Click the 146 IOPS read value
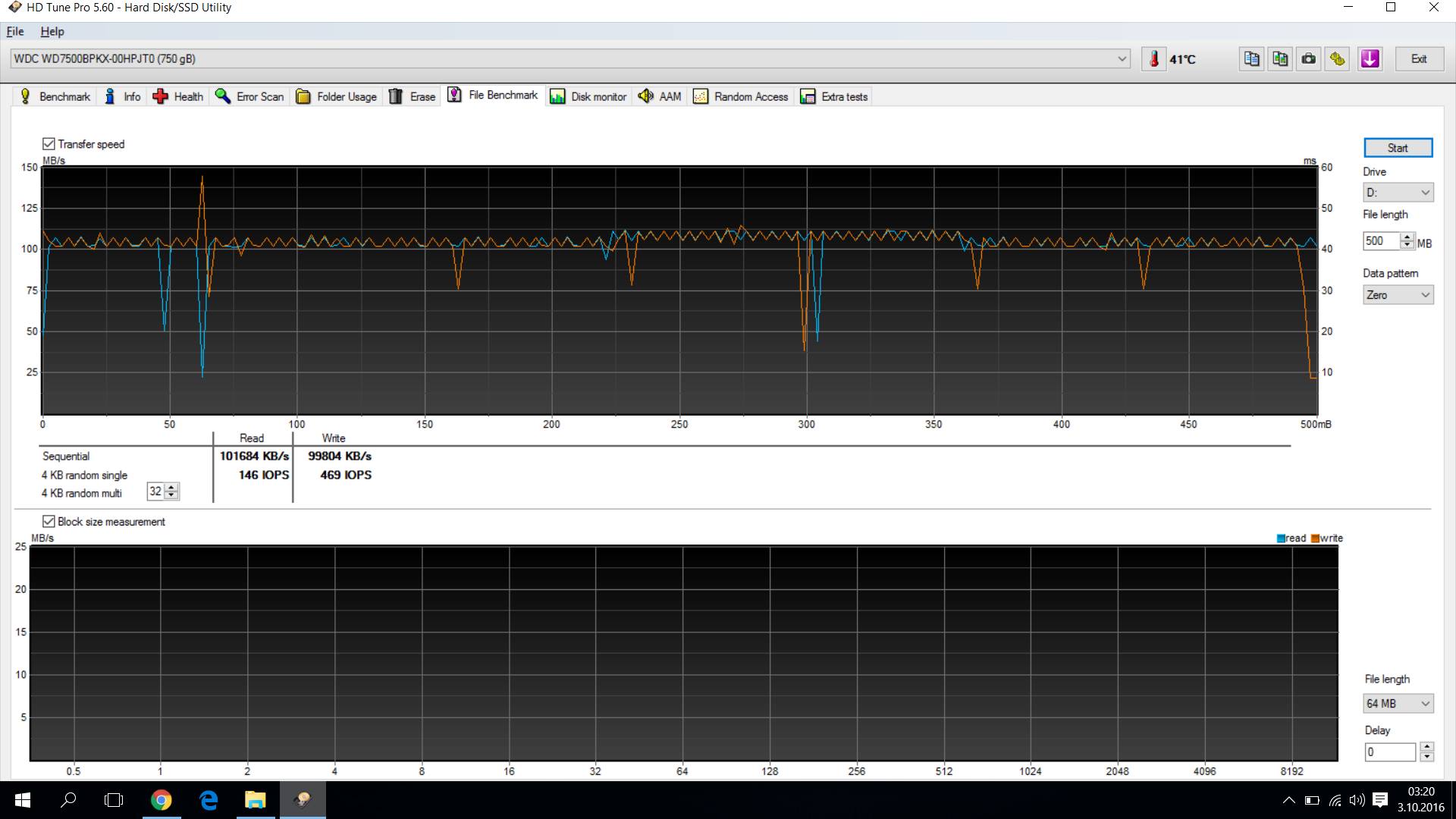The height and width of the screenshot is (819, 1456). pyautogui.click(x=264, y=475)
